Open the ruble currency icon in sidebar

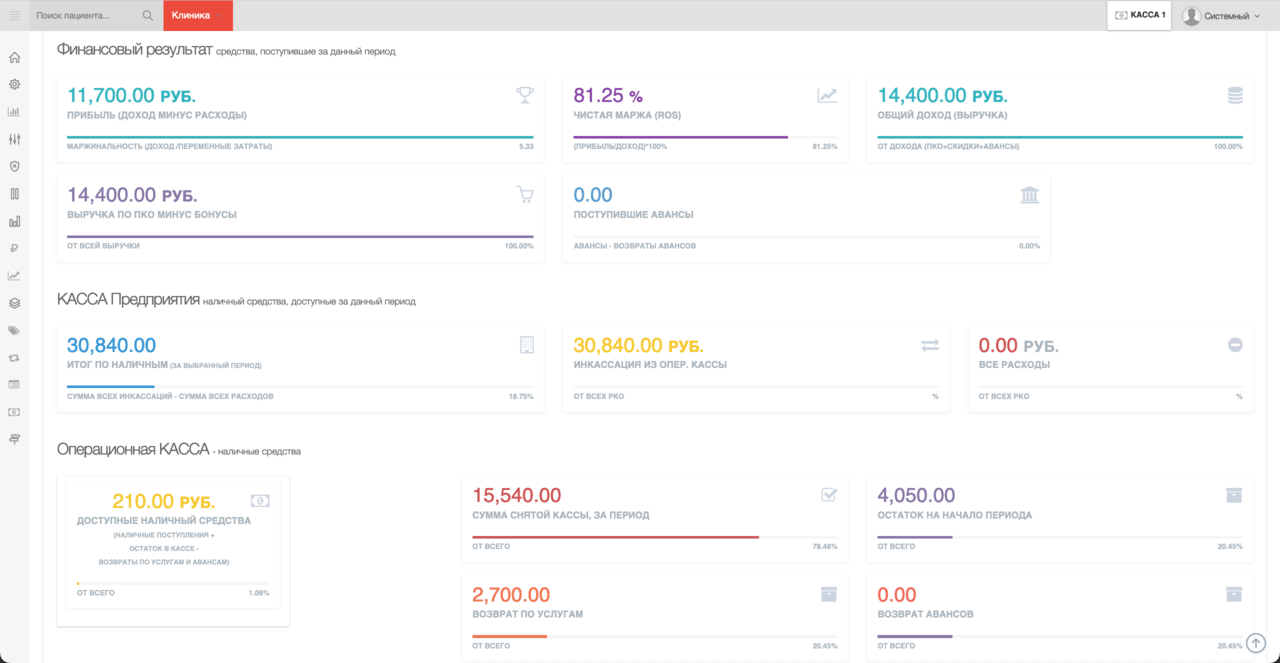click(14, 248)
